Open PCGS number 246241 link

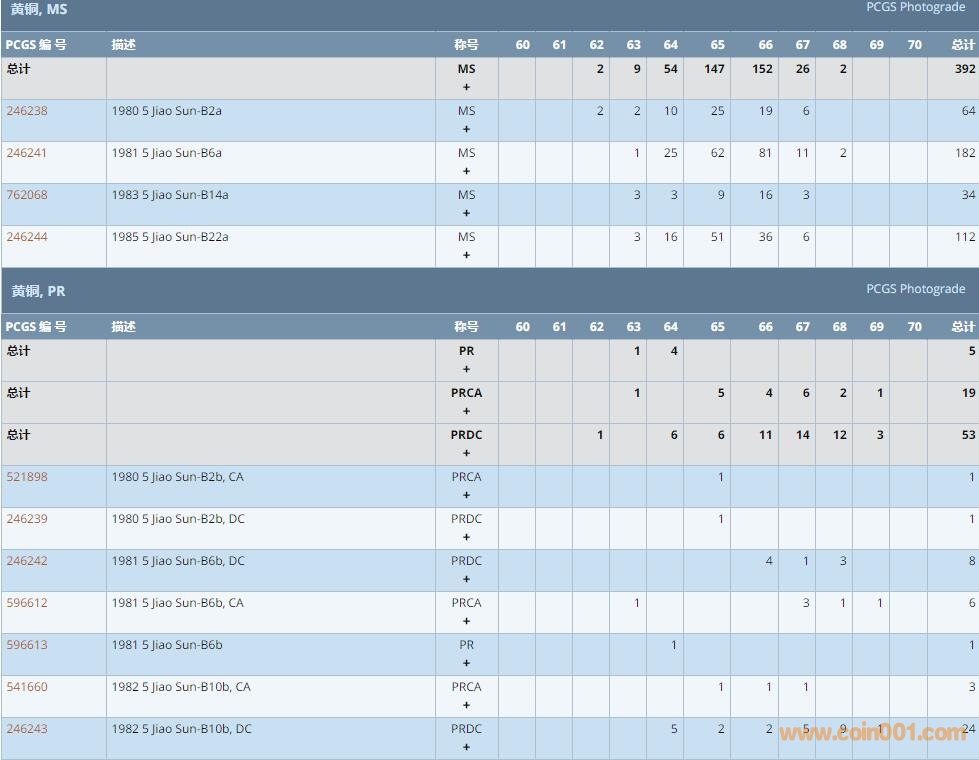pyautogui.click(x=27, y=153)
